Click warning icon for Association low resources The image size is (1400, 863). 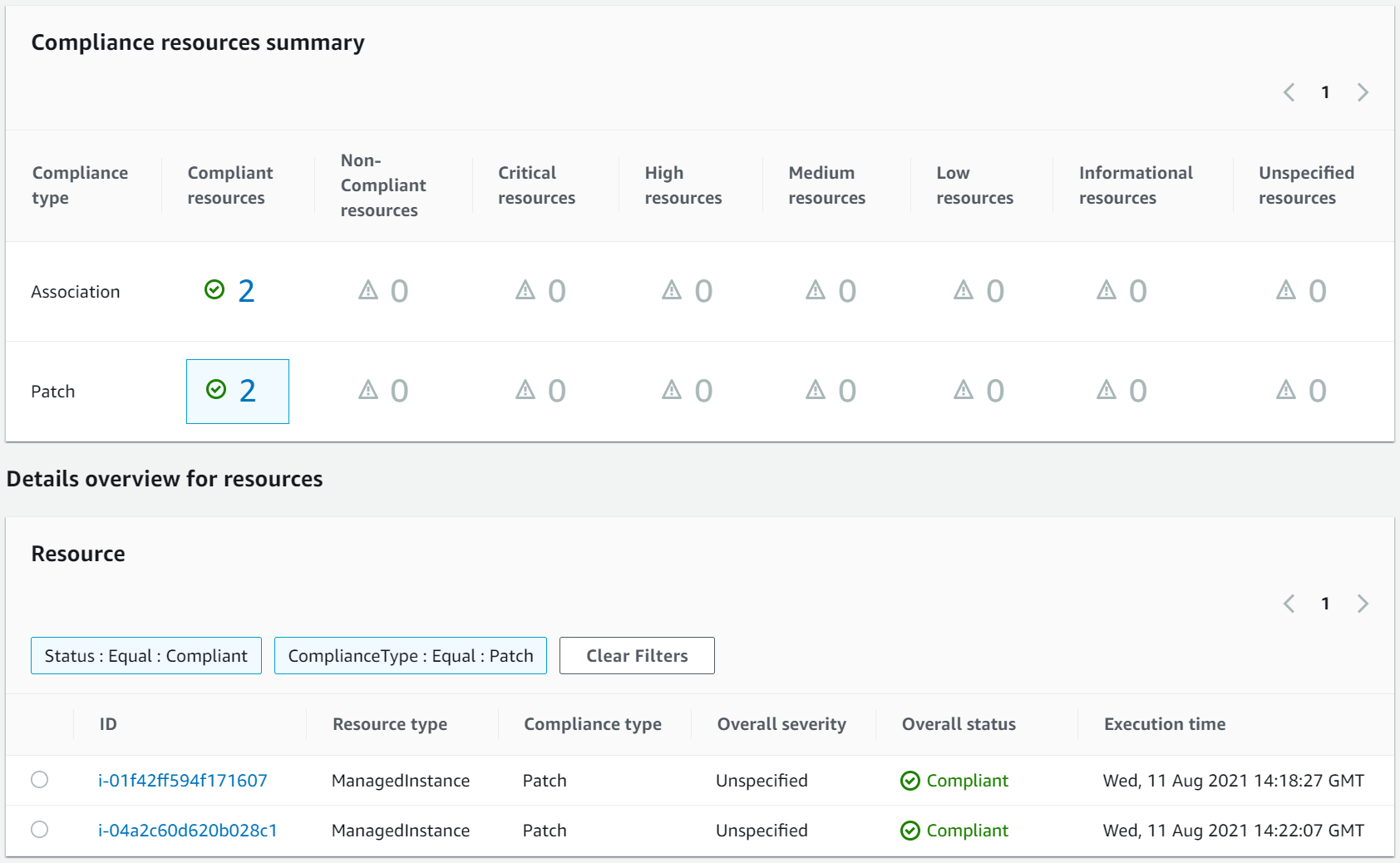pos(964,289)
